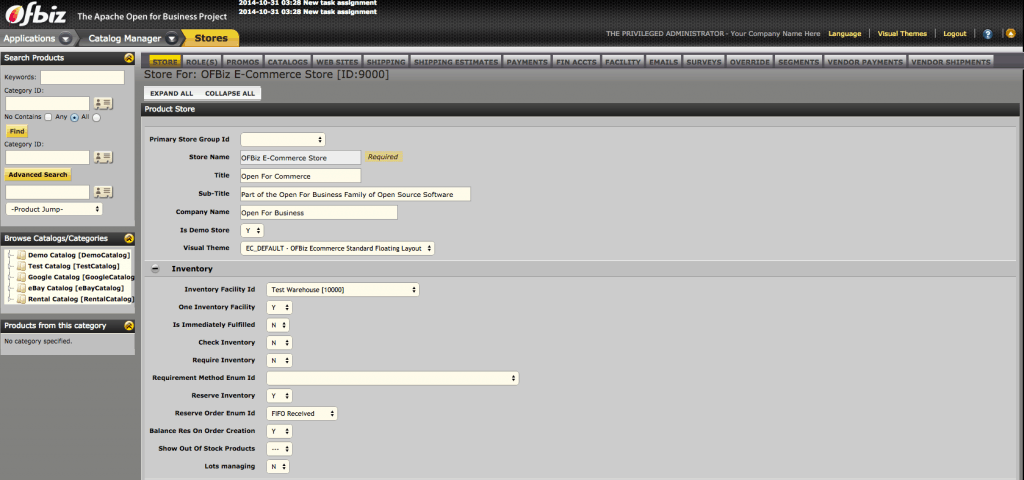This screenshot has width=1024, height=480.
Task: Switch to the Promos tab
Action: coord(242,62)
